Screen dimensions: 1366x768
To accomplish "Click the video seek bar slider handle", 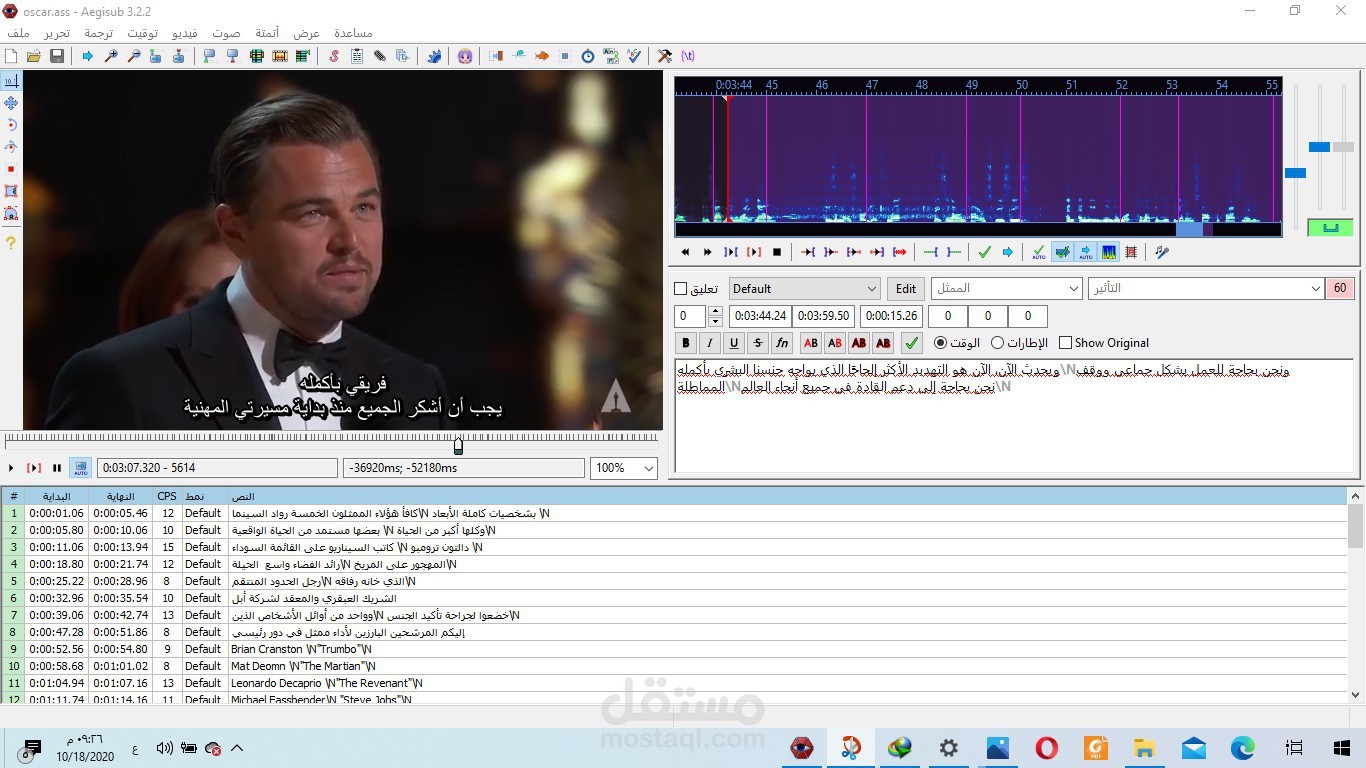I will point(458,445).
